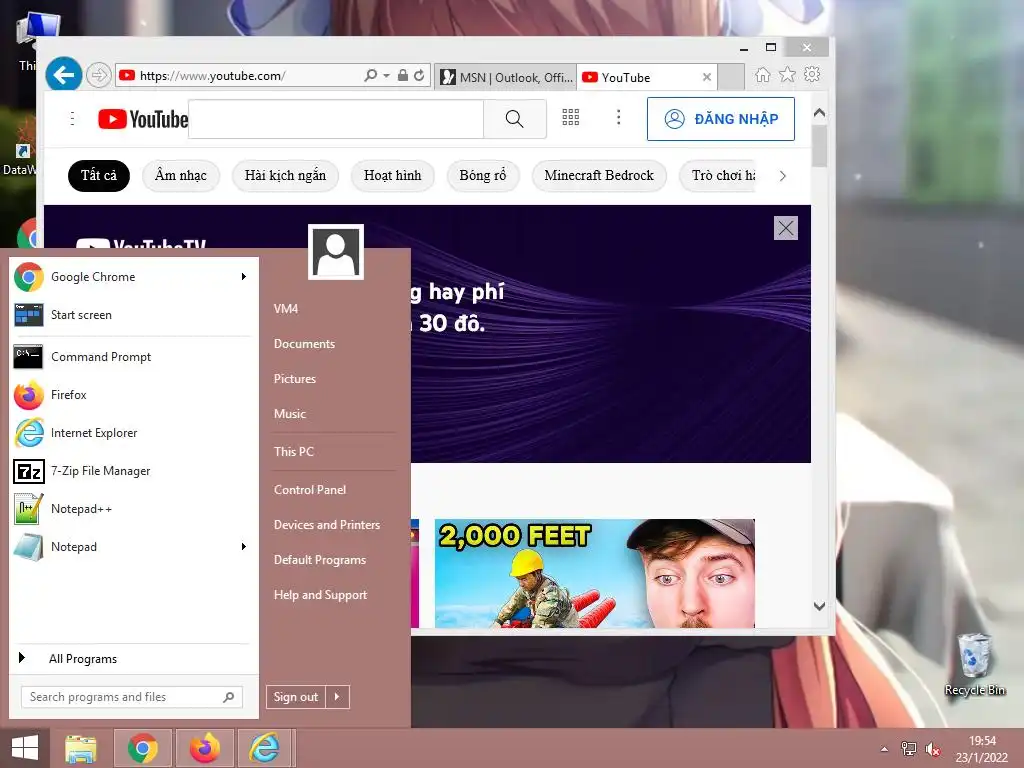Refresh the page using reload icon

(x=419, y=75)
